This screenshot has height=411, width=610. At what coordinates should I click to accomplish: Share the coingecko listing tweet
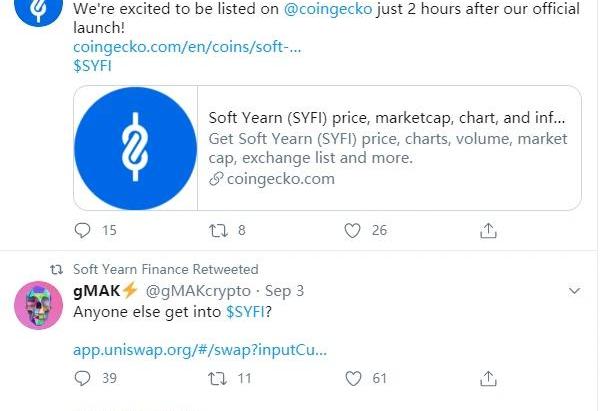[488, 230]
